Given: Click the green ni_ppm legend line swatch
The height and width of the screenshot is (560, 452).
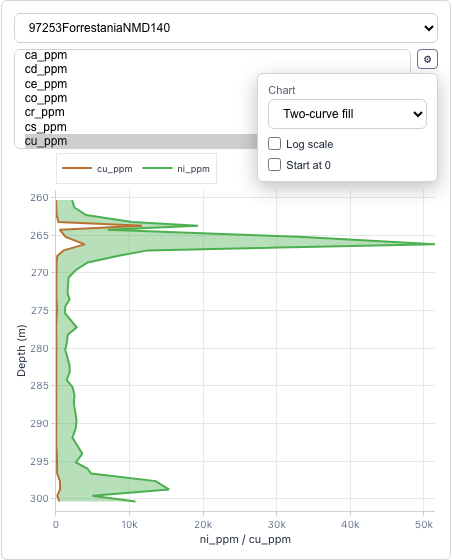Looking at the screenshot, I should pos(157,168).
